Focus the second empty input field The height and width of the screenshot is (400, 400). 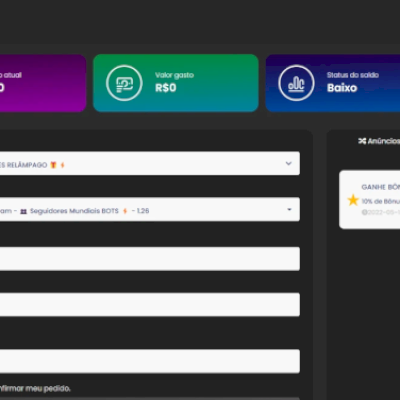[150, 305]
